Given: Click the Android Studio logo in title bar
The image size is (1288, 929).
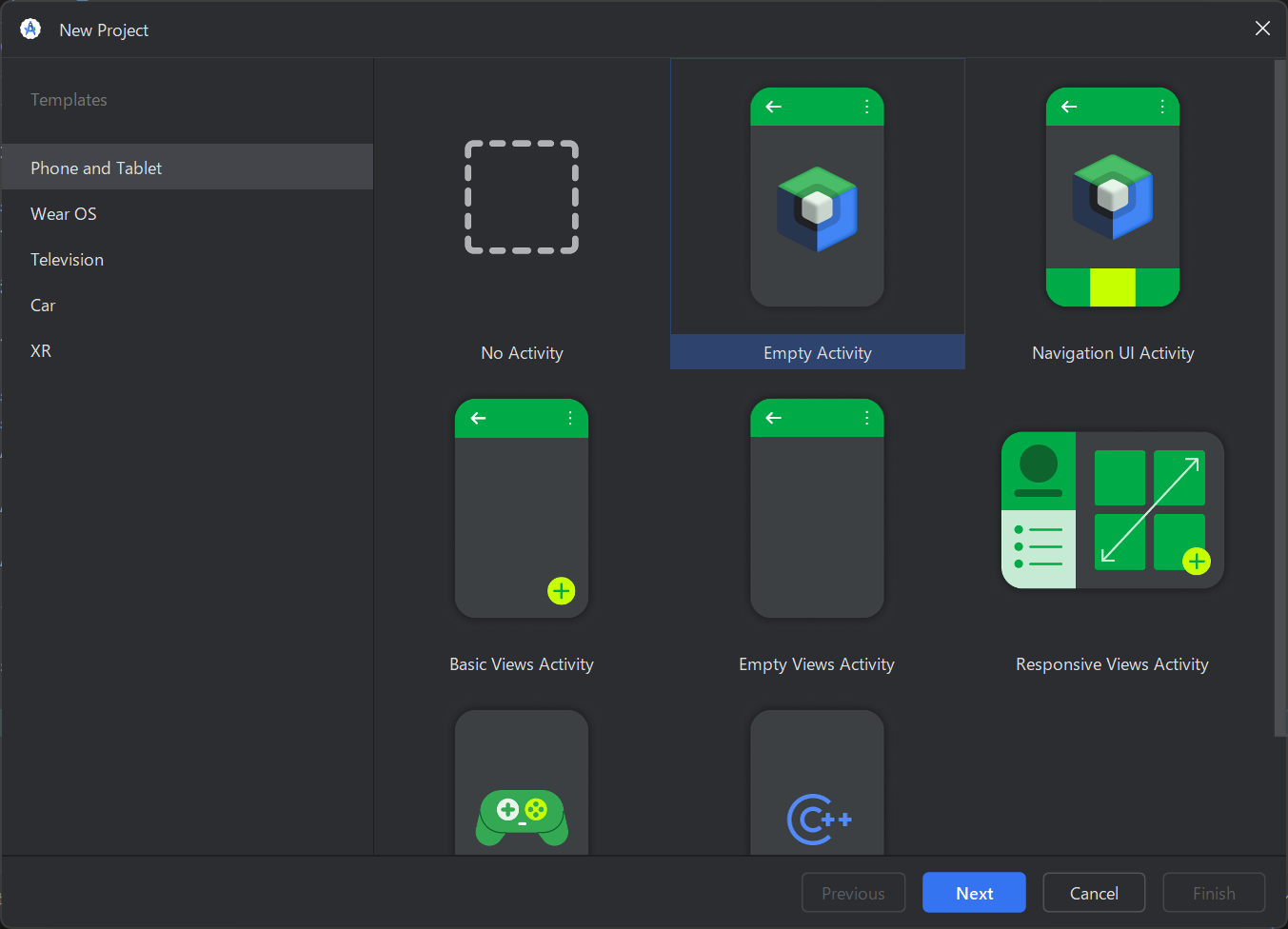Looking at the screenshot, I should (30, 30).
